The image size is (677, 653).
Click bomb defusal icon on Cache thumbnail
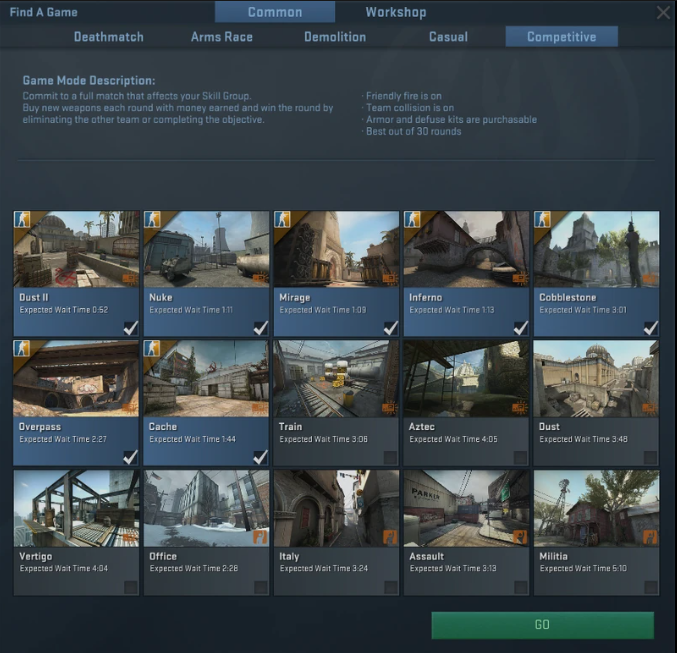[260, 408]
